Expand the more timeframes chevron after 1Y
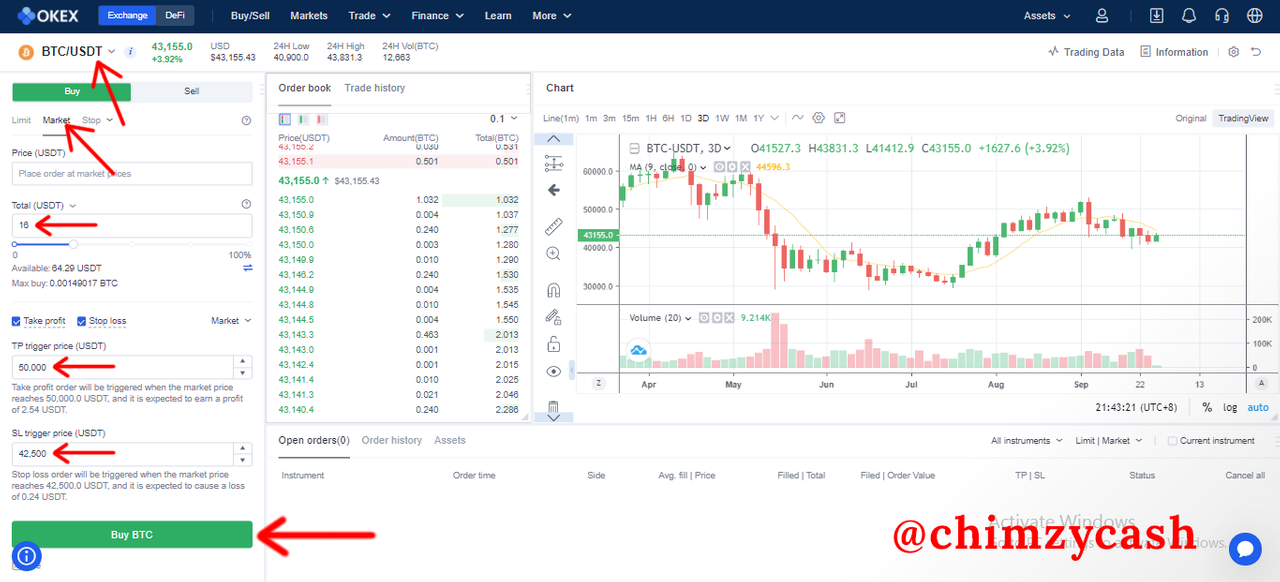Screen dimensions: 1280x582 pyautogui.click(x=773, y=118)
